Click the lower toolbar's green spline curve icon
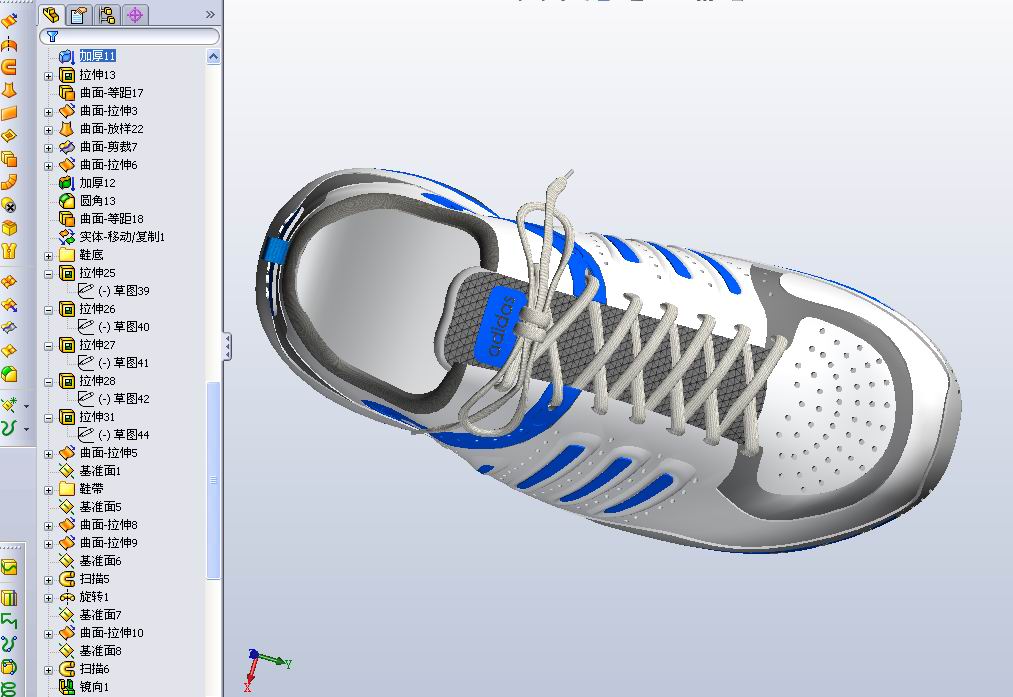 pos(9,644)
